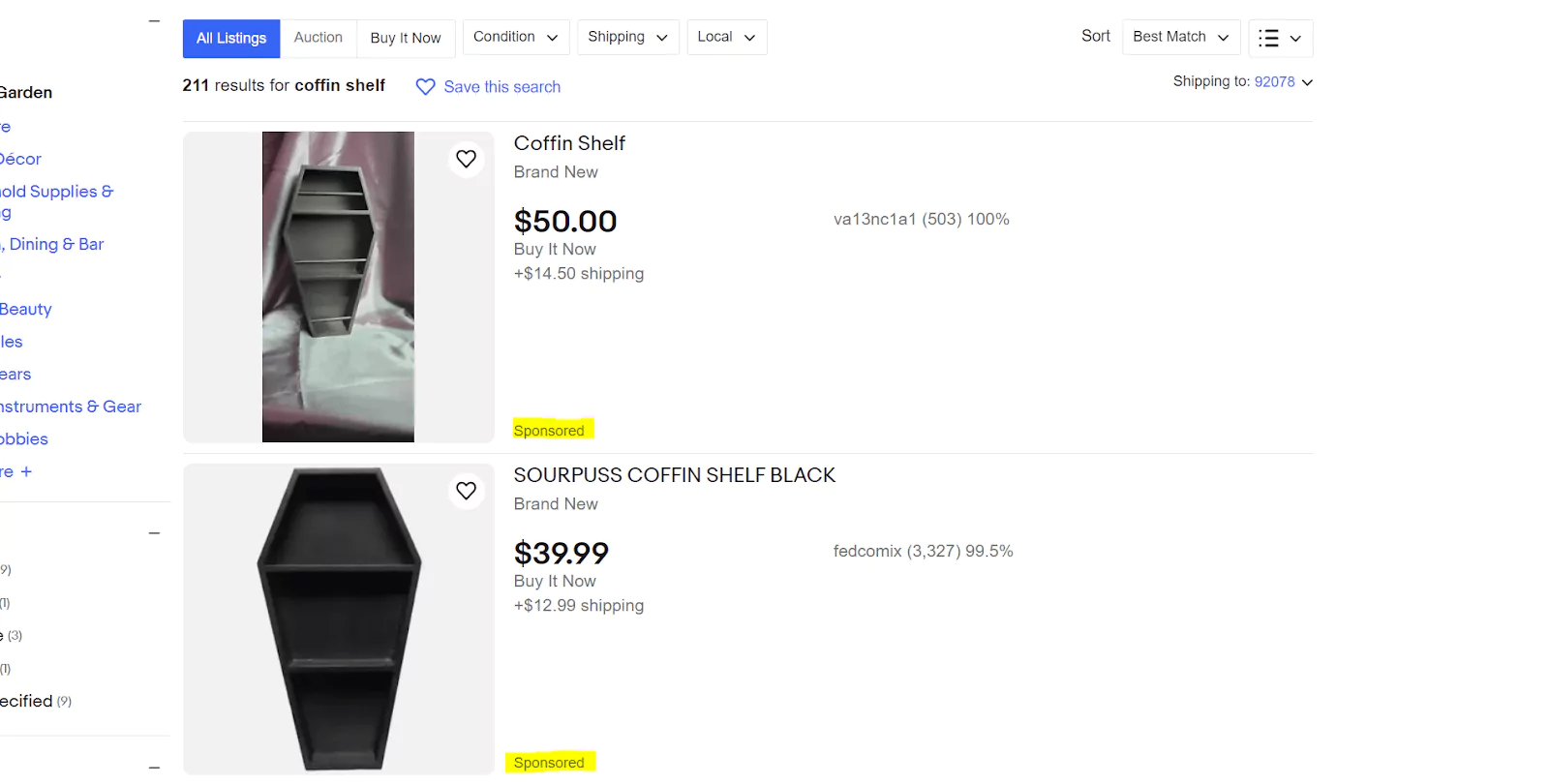Click the Save this search link
Viewport: 1549px width, 784px height.
(x=501, y=86)
